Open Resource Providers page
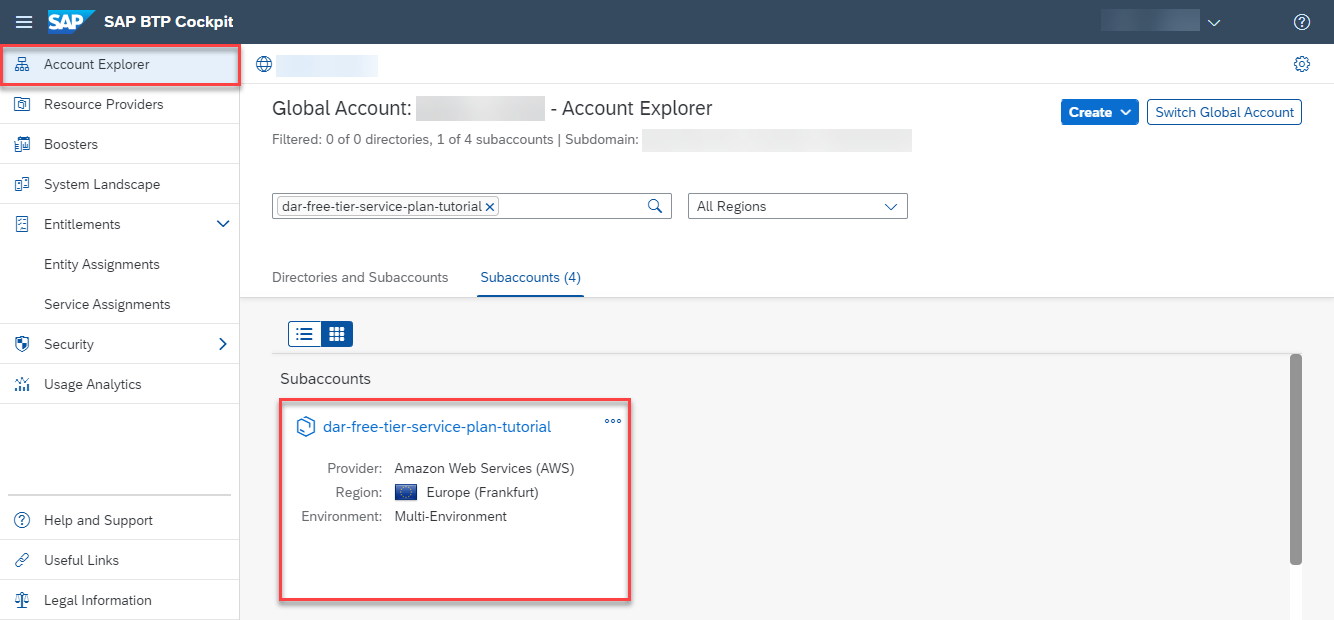 coord(120,104)
